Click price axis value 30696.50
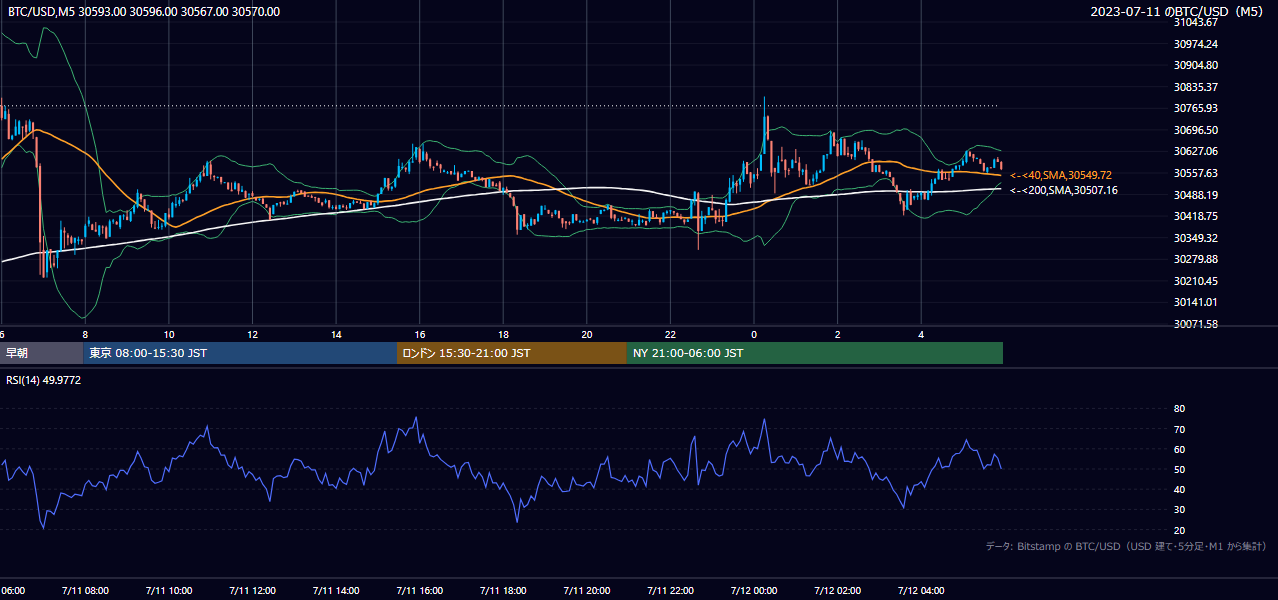 pos(1196,130)
